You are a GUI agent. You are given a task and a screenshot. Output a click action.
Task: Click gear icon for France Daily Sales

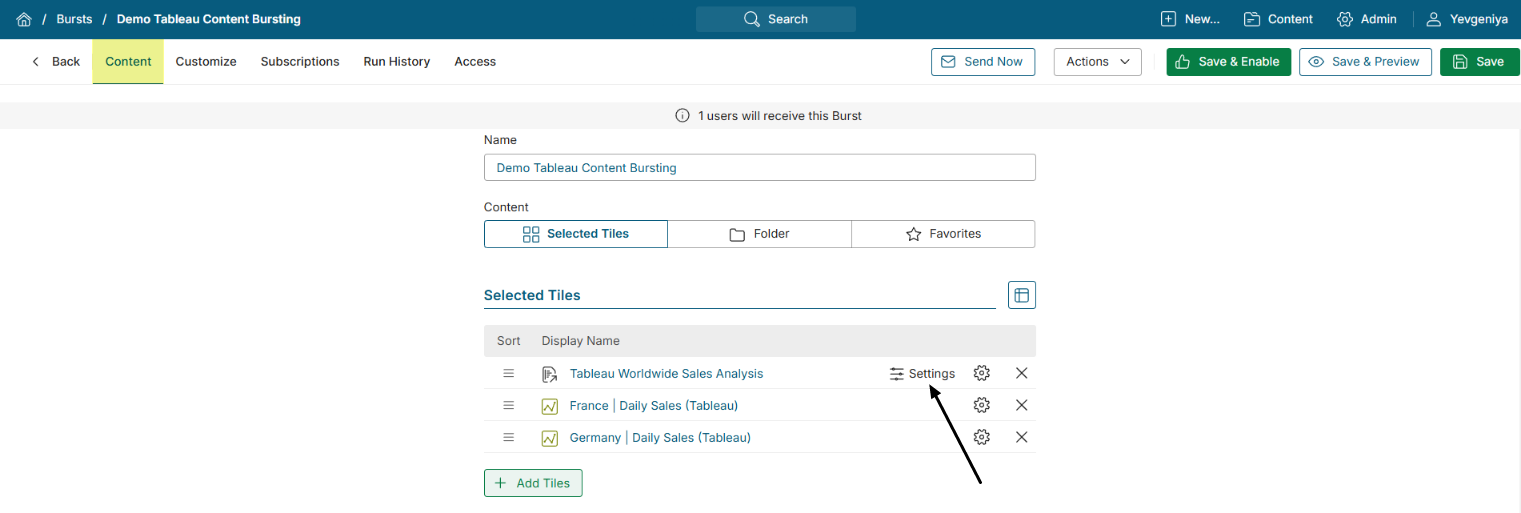982,405
